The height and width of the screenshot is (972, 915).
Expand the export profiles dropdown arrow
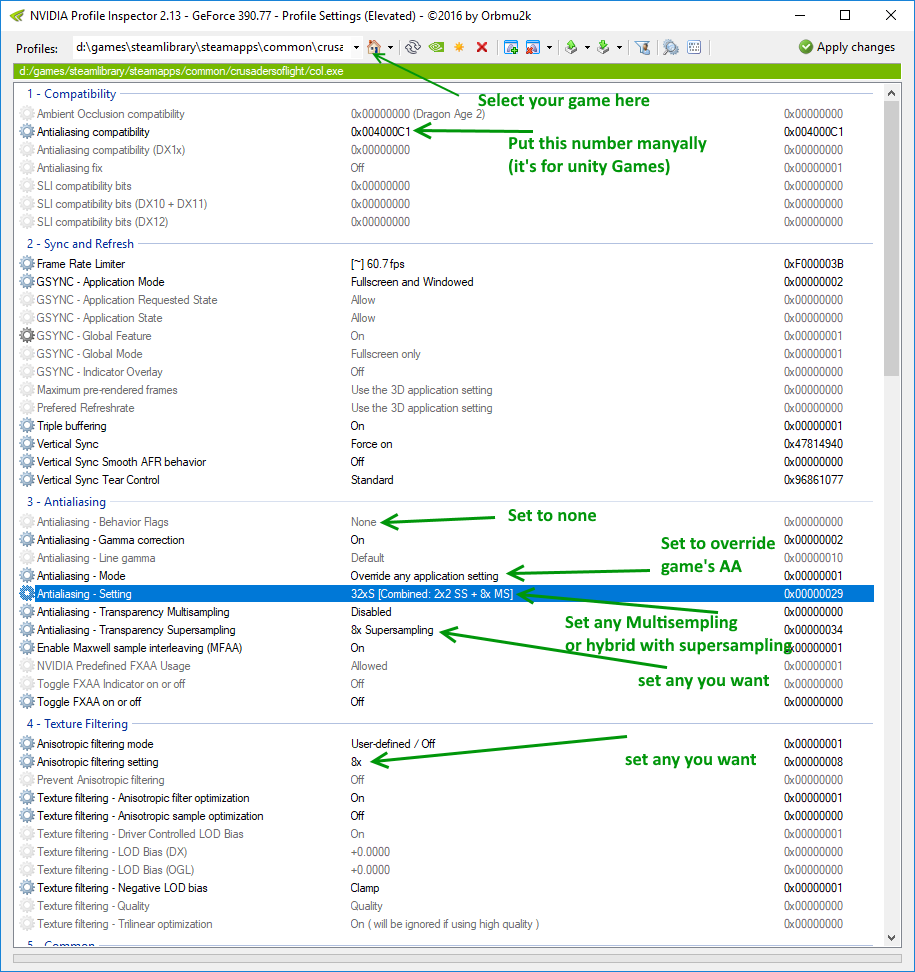pyautogui.click(x=587, y=48)
